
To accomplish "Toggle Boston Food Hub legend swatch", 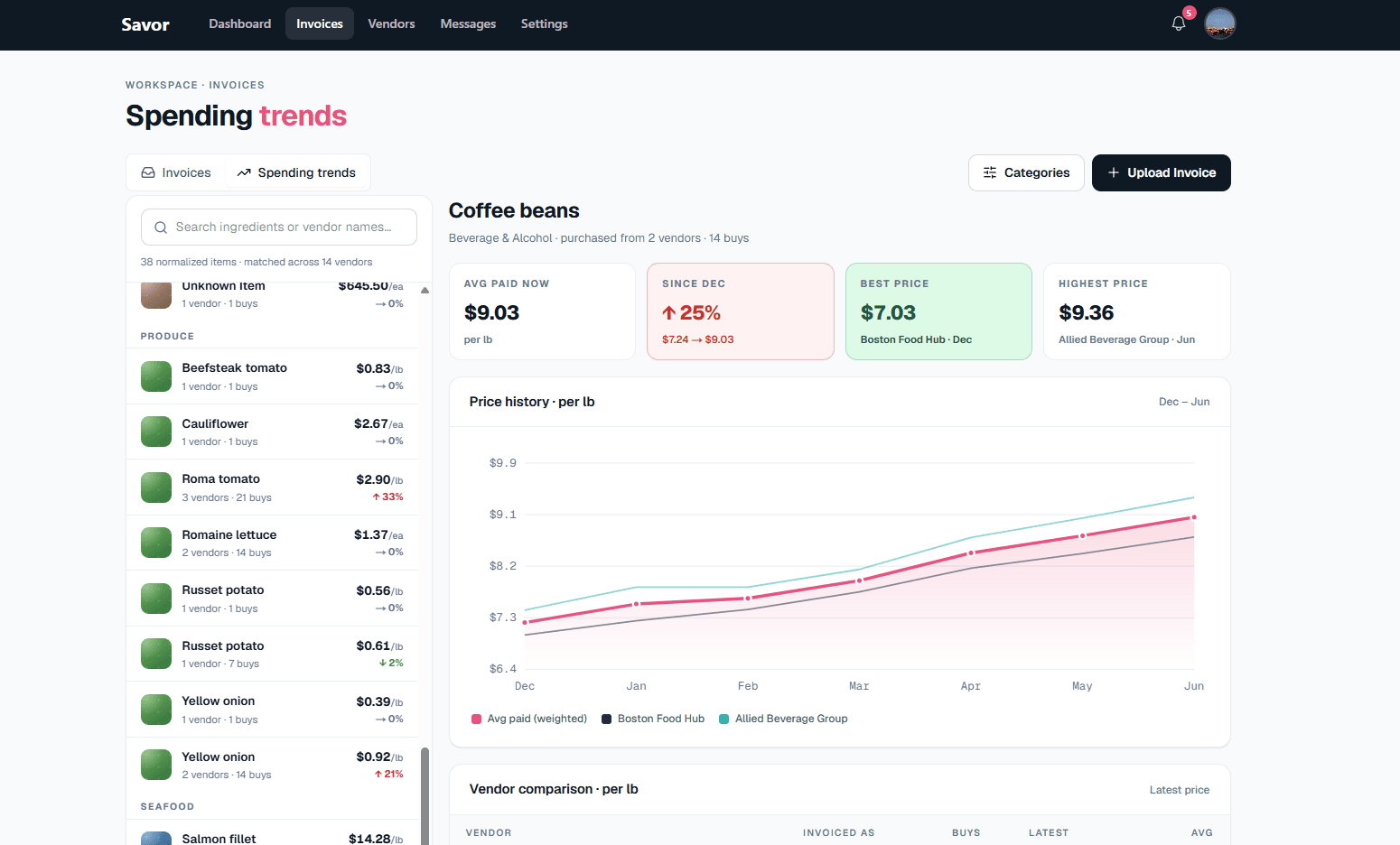I will [x=607, y=720].
